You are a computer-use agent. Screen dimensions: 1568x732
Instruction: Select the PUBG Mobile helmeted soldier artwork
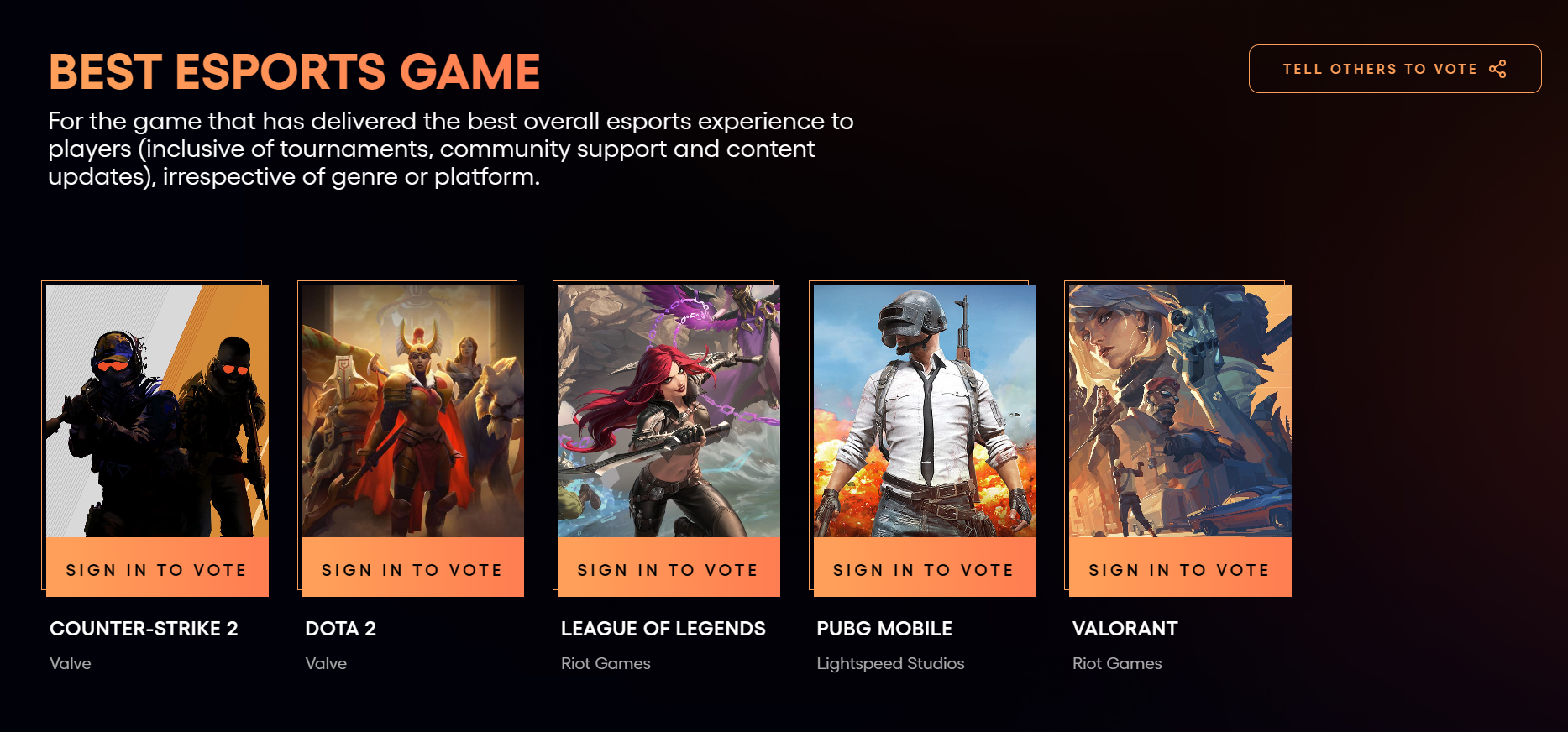924,411
